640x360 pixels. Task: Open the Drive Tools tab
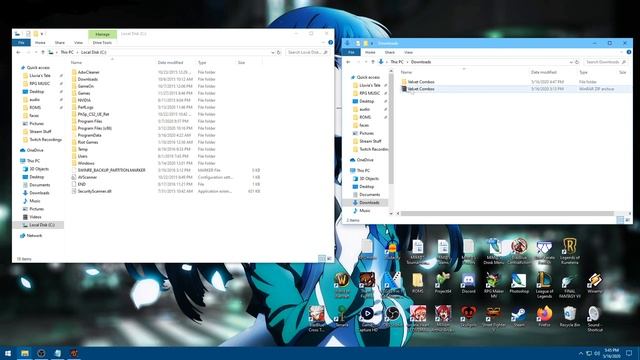pos(102,42)
